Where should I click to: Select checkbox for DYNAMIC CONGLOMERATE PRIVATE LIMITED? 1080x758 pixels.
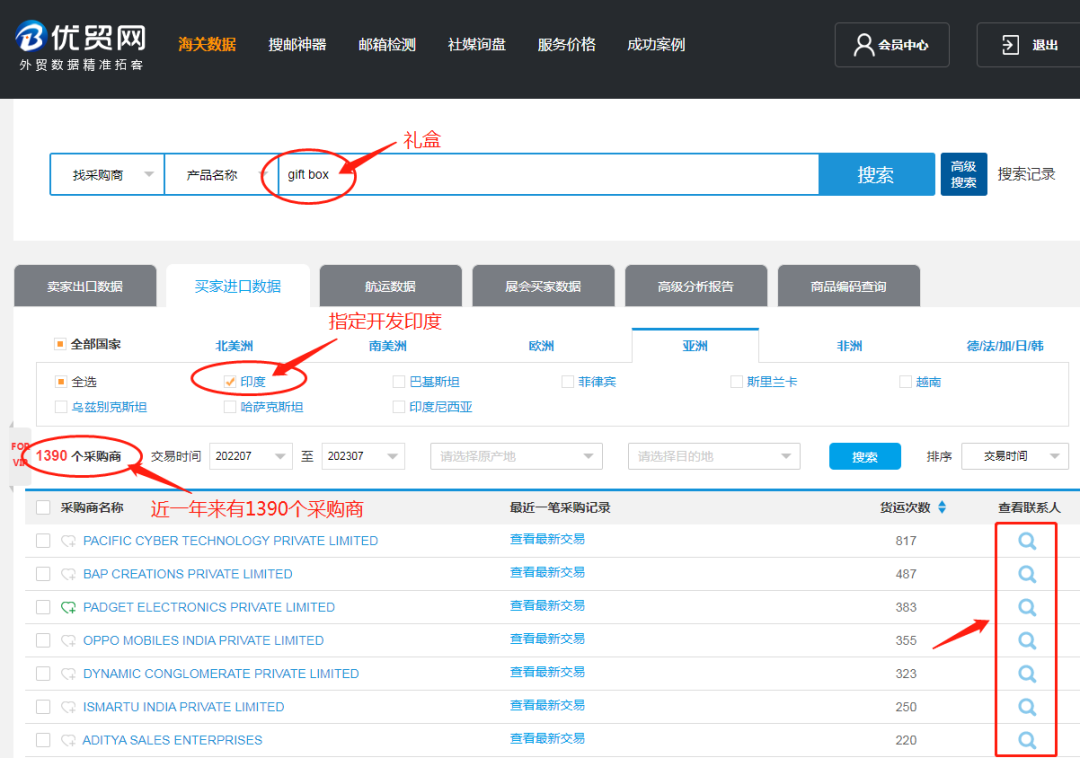click(x=43, y=673)
